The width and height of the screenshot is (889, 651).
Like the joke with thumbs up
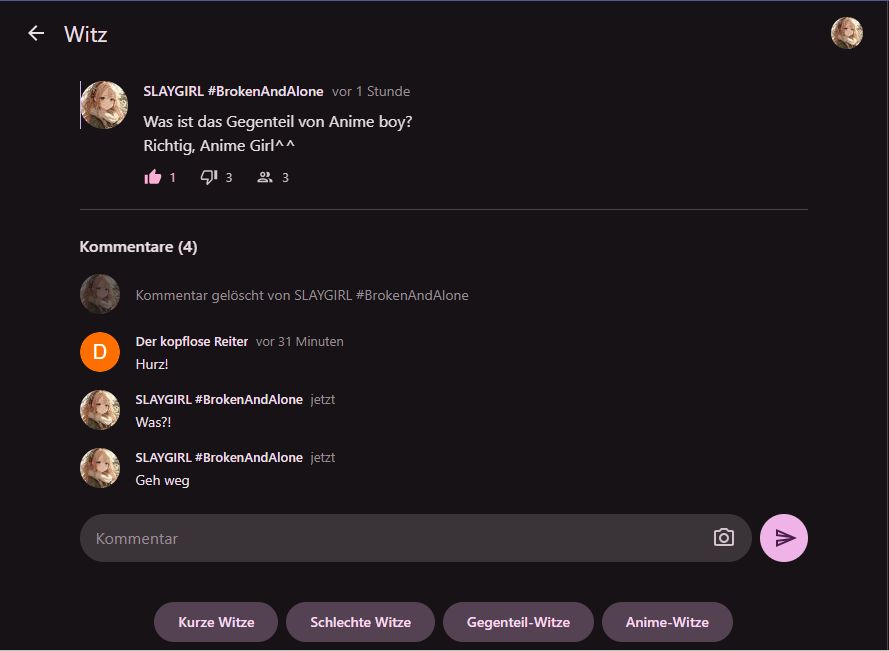pyautogui.click(x=153, y=177)
